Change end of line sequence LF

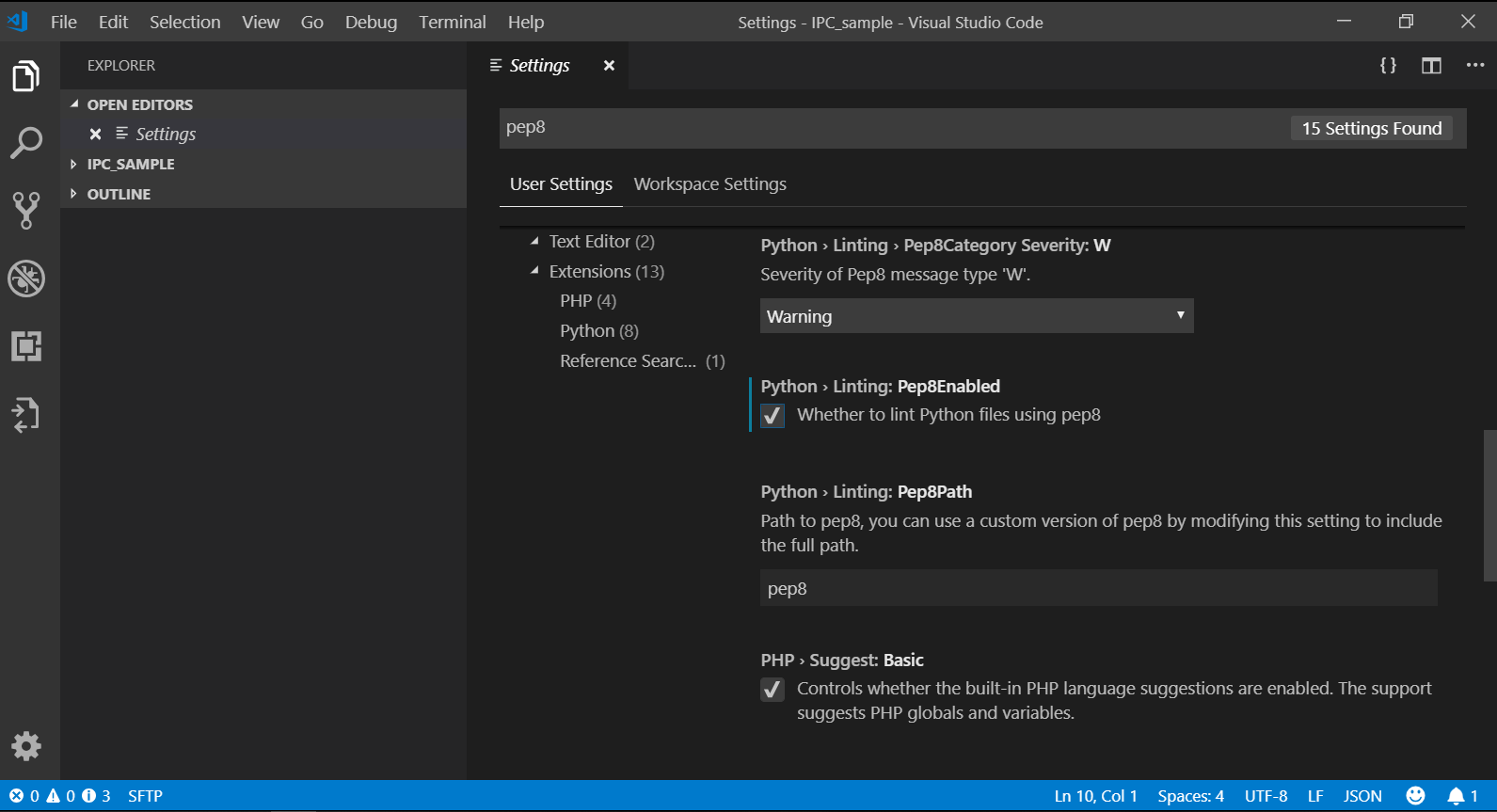pyautogui.click(x=1315, y=796)
